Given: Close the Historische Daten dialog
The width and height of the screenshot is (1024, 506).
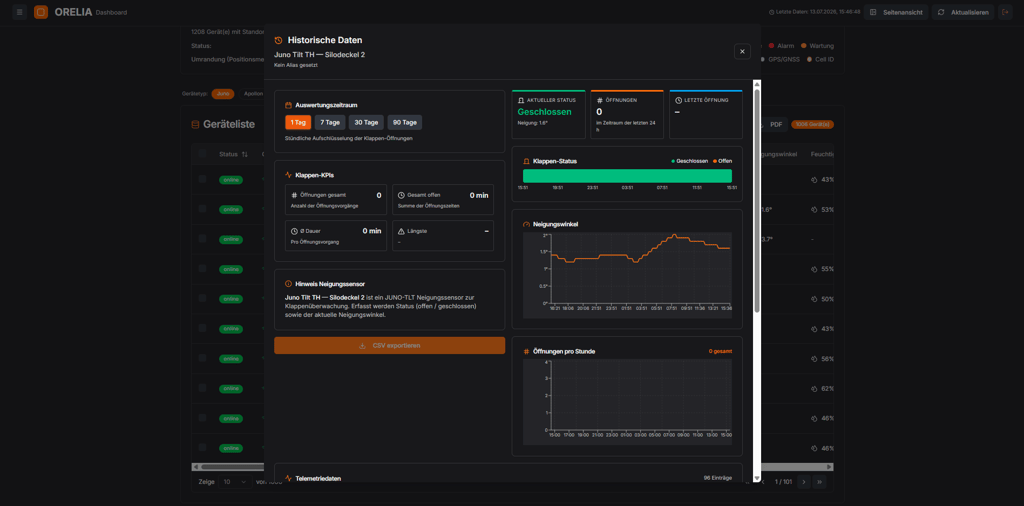Looking at the screenshot, I should coord(742,51).
